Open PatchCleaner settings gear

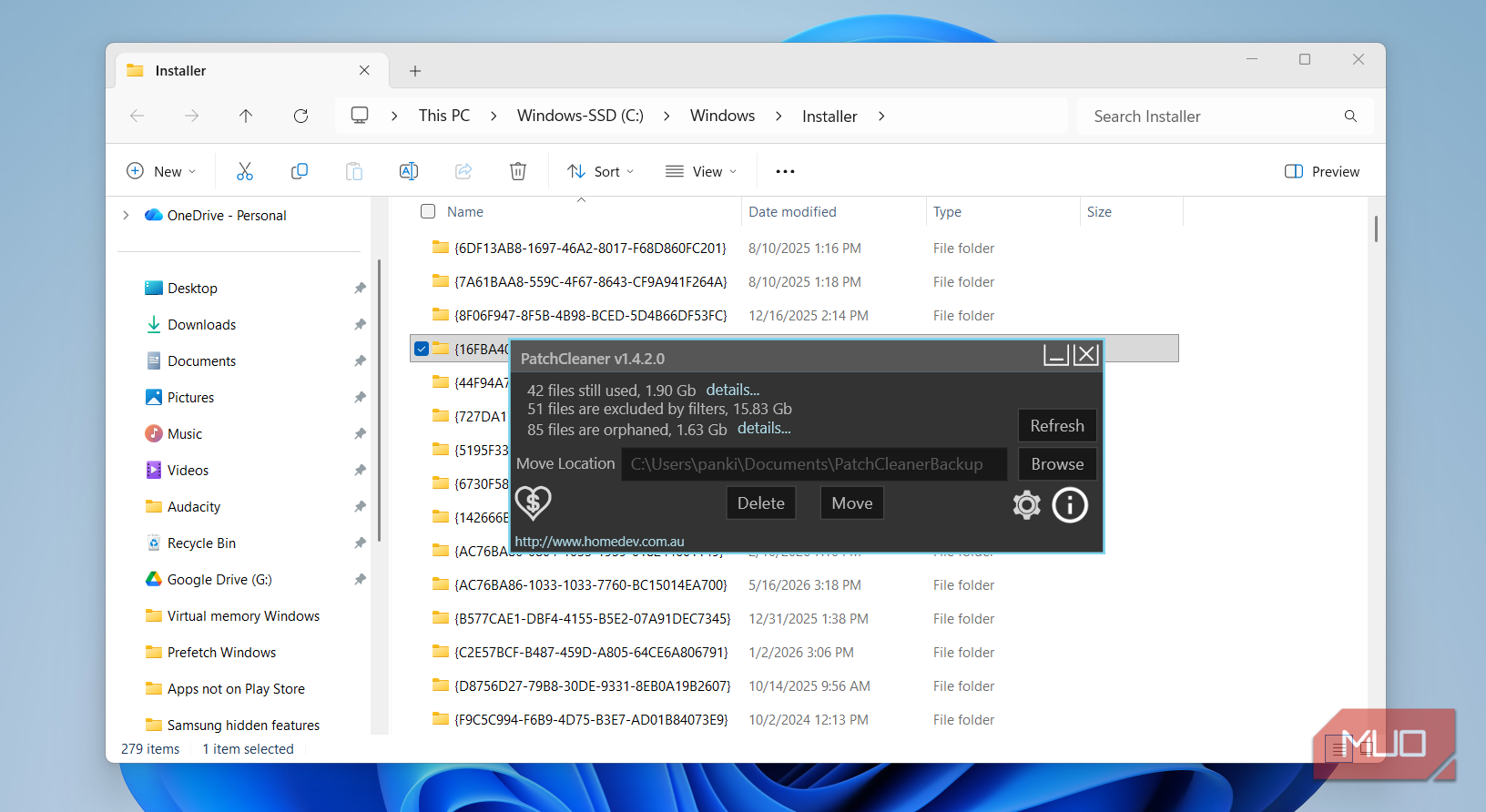1026,504
